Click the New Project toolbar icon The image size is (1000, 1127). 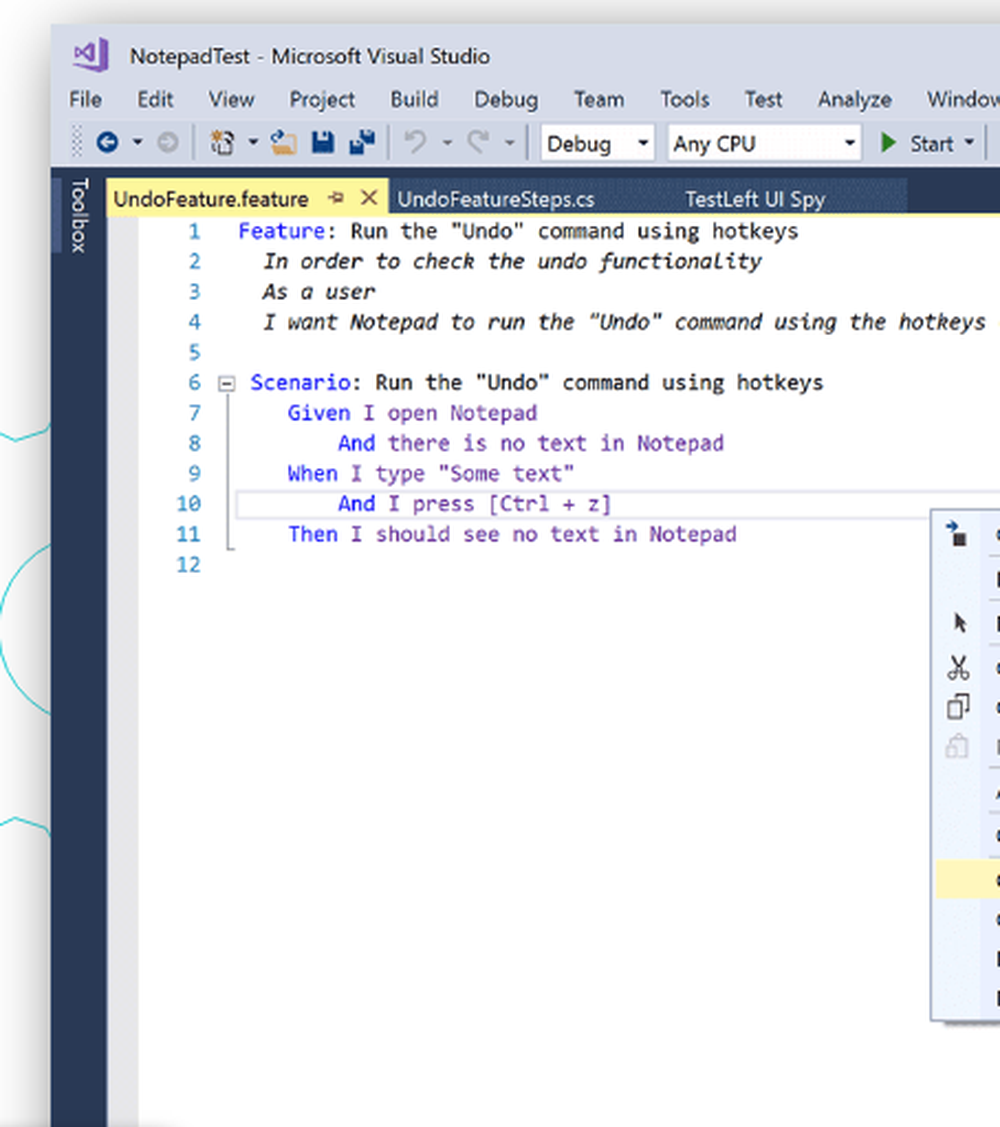[222, 142]
